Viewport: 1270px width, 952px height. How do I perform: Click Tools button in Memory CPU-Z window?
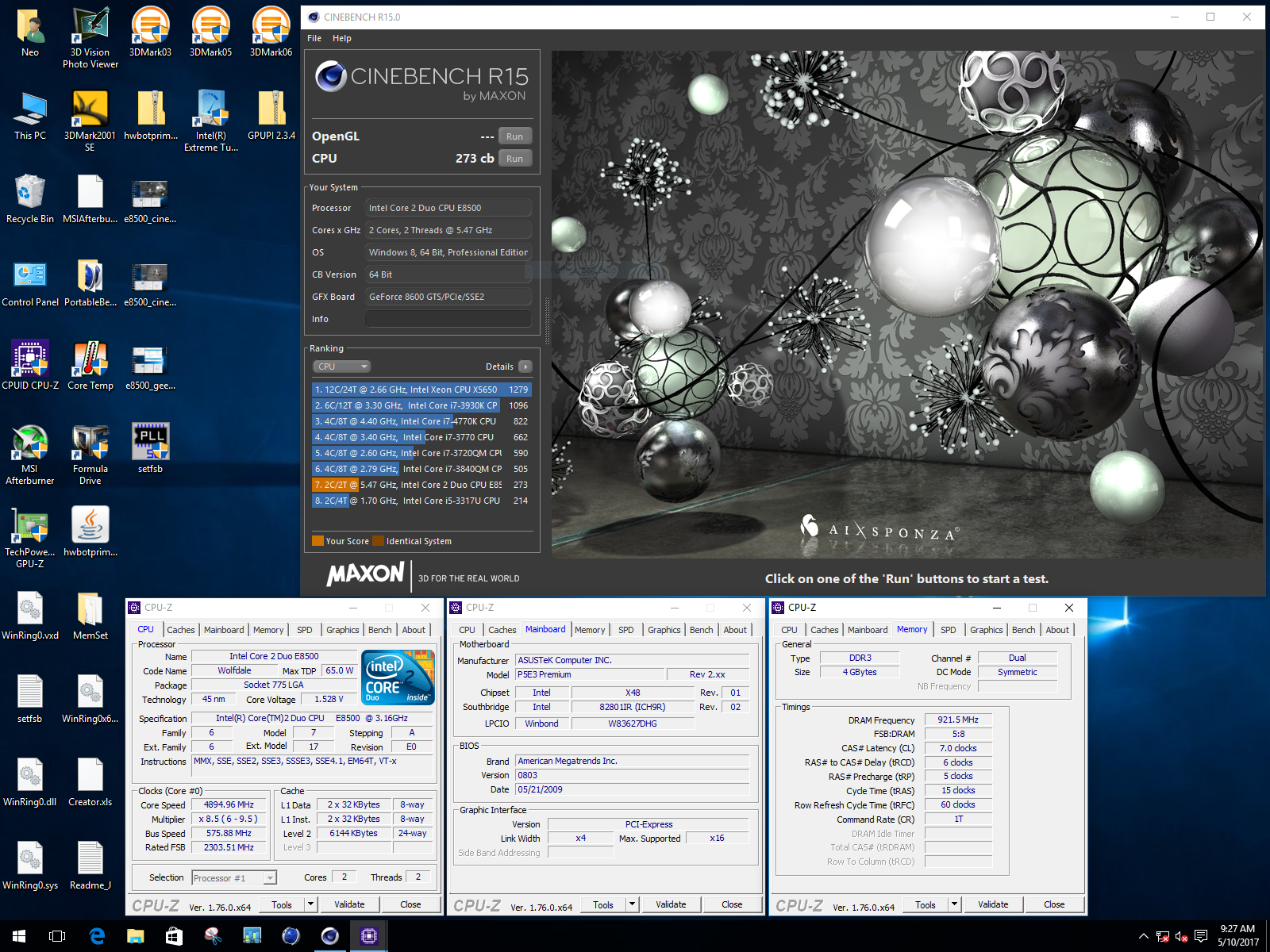click(926, 904)
